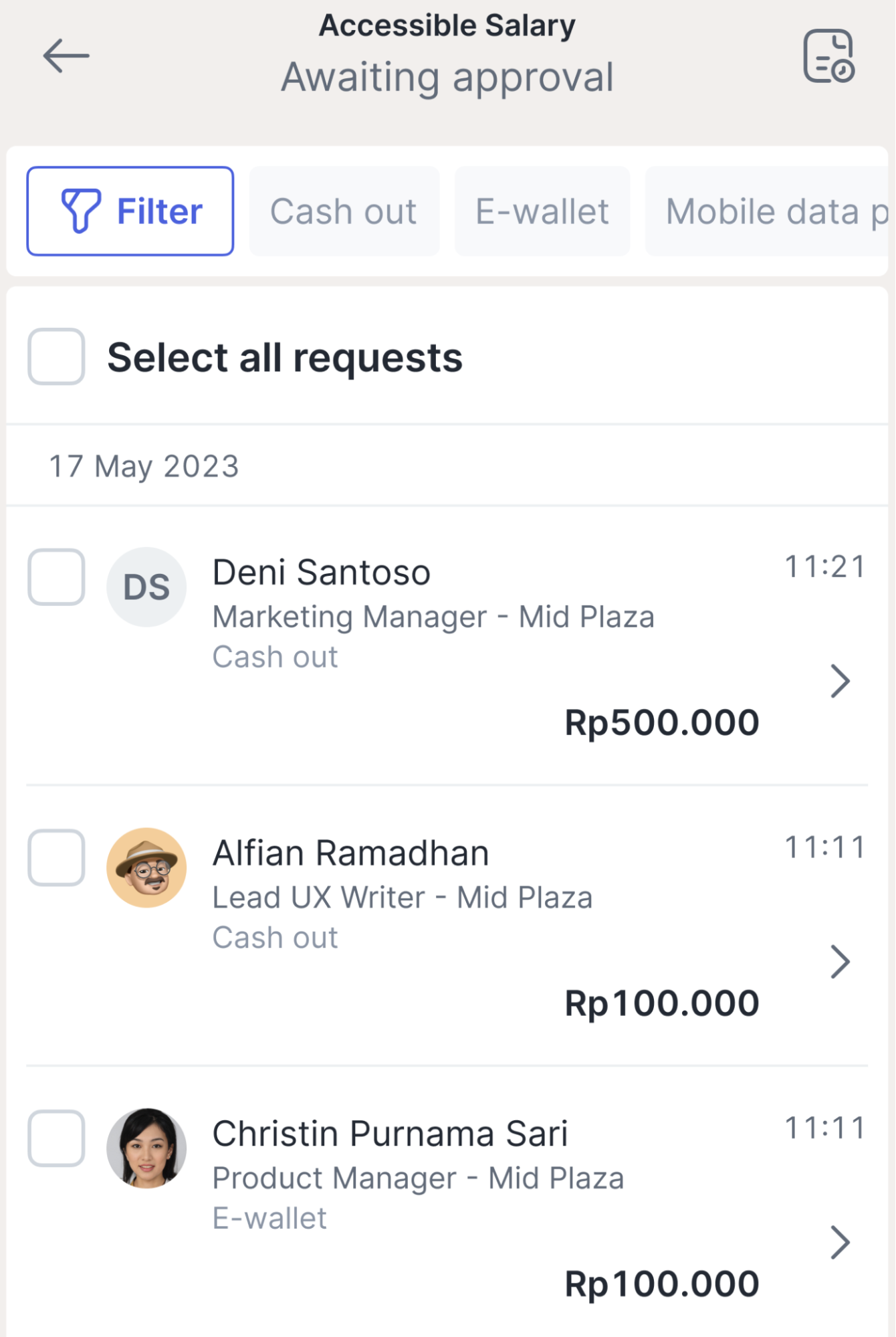Tap Deni Santoso's Rp500.000 amount

[x=662, y=723]
